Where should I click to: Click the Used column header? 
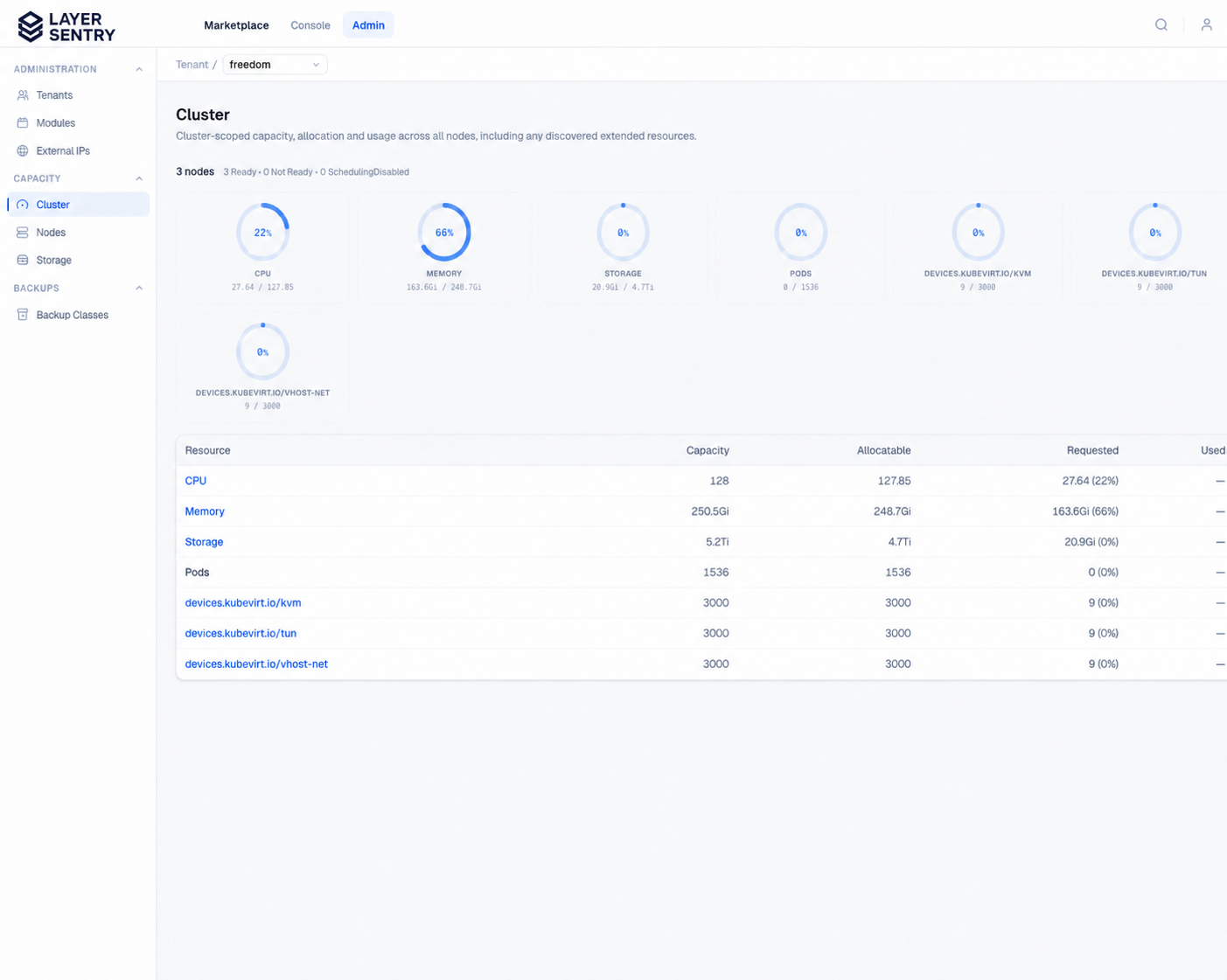point(1213,450)
